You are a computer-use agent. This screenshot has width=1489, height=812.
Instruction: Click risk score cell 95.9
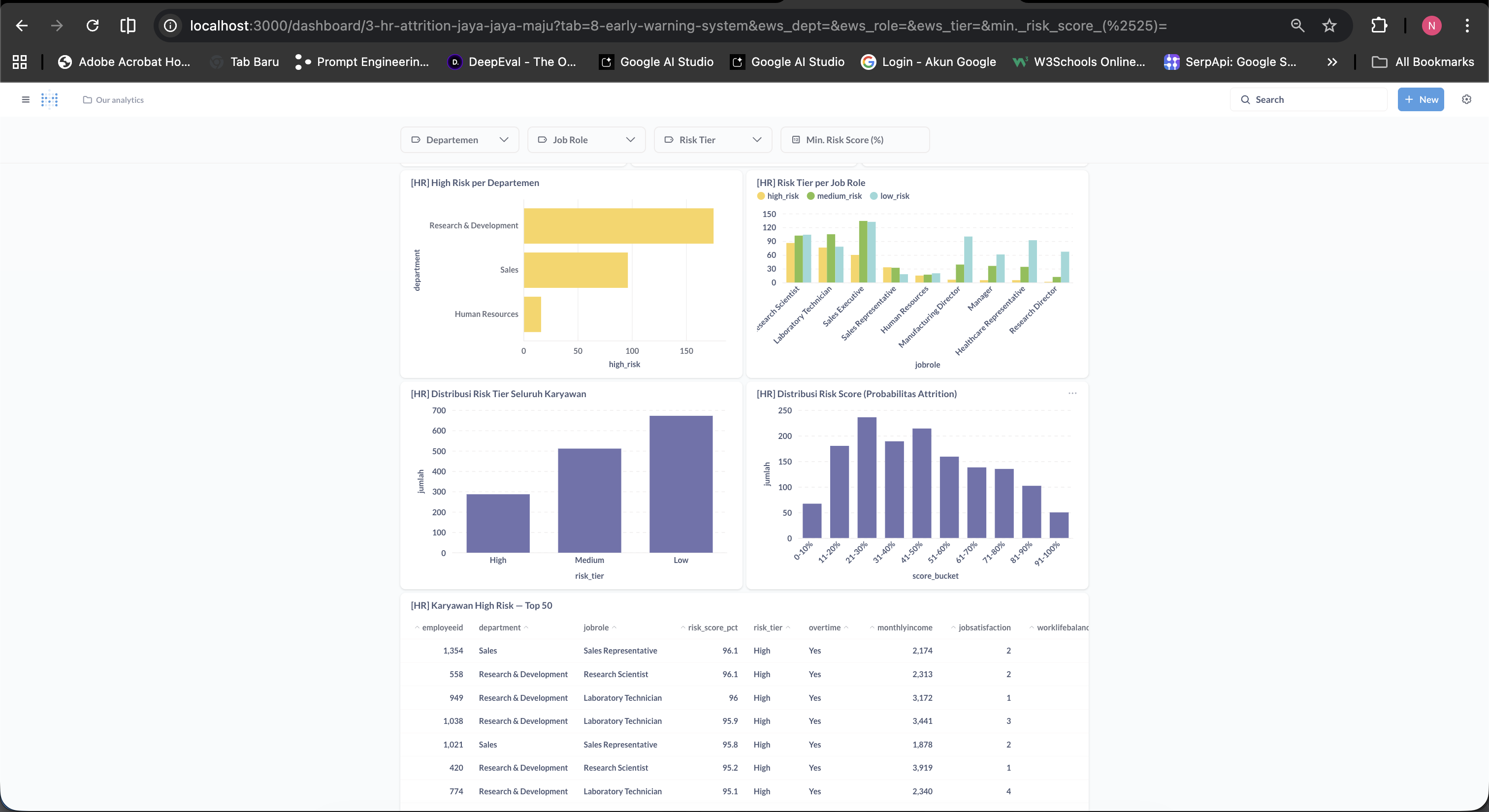729,721
